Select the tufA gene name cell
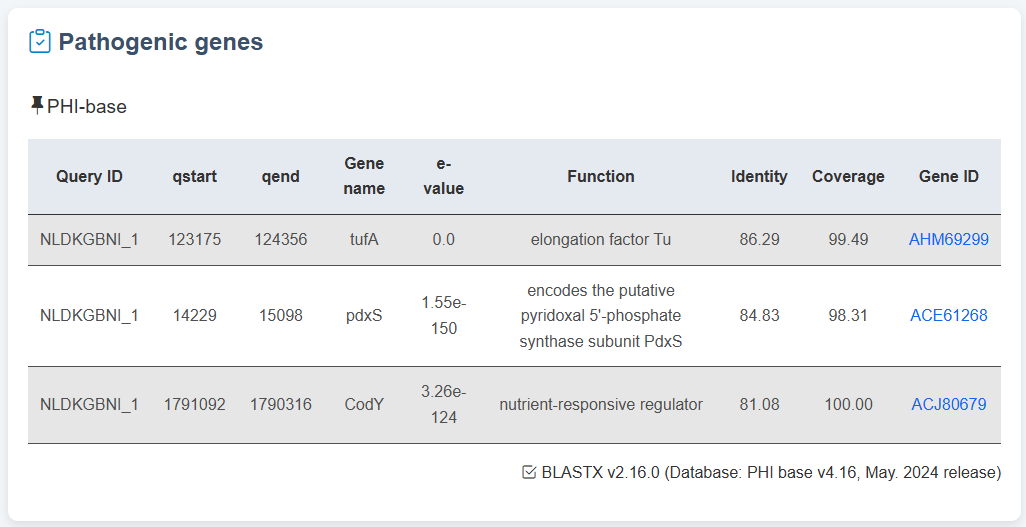 364,240
